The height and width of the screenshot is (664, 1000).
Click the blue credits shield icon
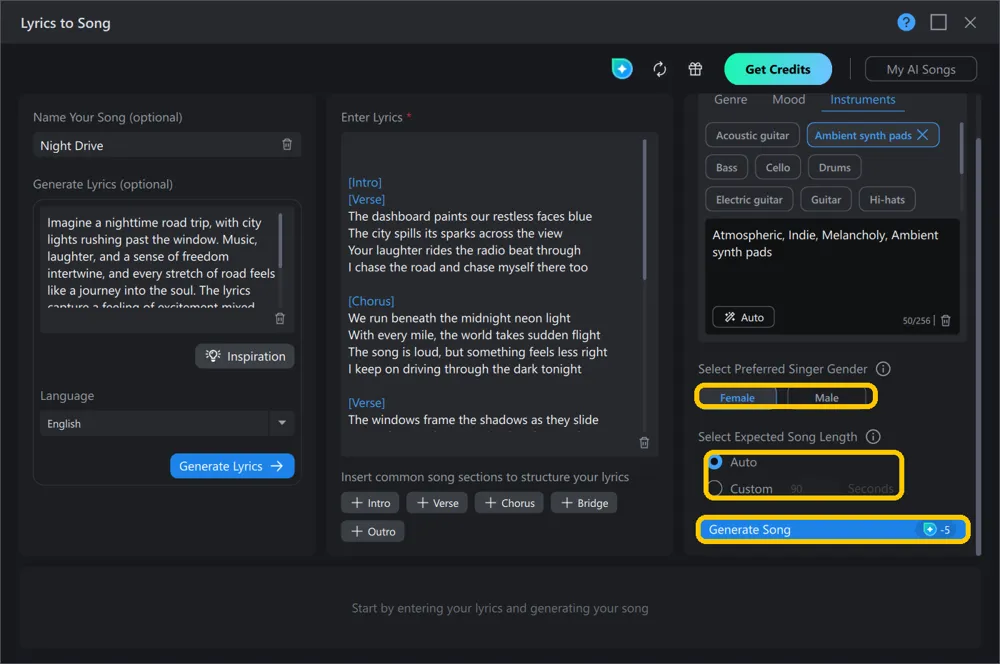tap(622, 69)
